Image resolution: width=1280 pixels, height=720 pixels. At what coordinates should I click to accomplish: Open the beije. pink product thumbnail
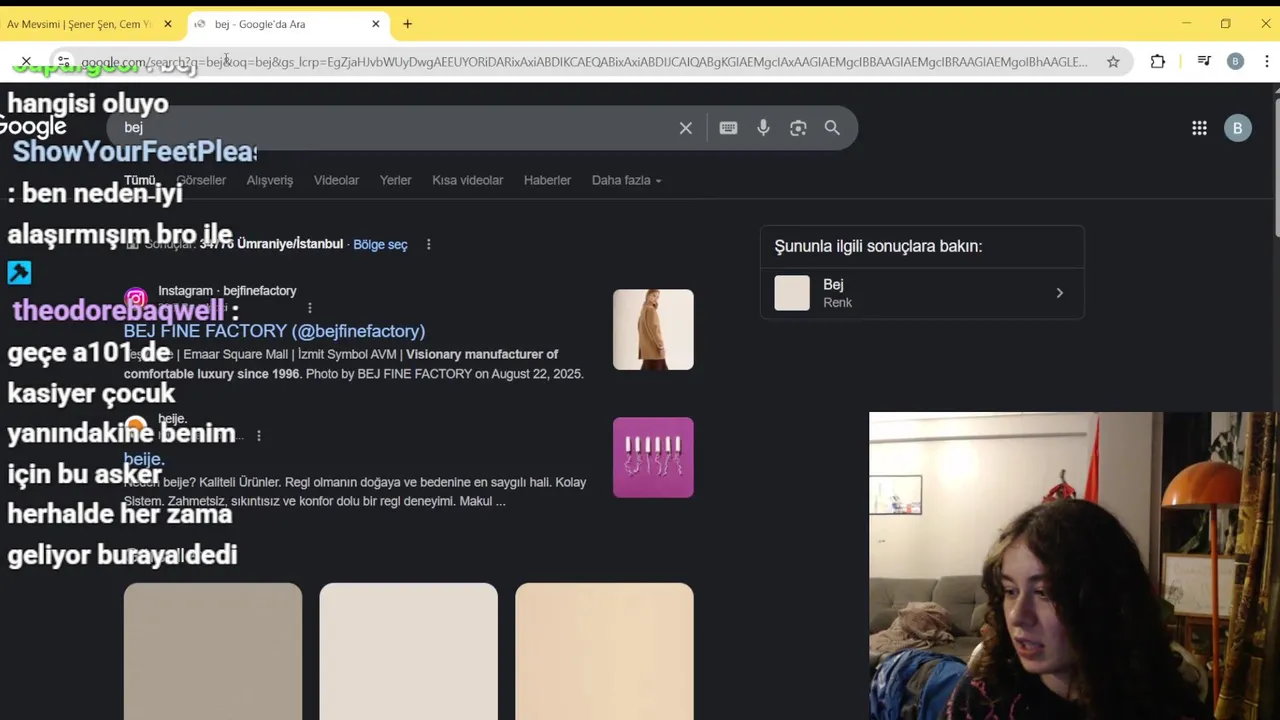coord(653,457)
